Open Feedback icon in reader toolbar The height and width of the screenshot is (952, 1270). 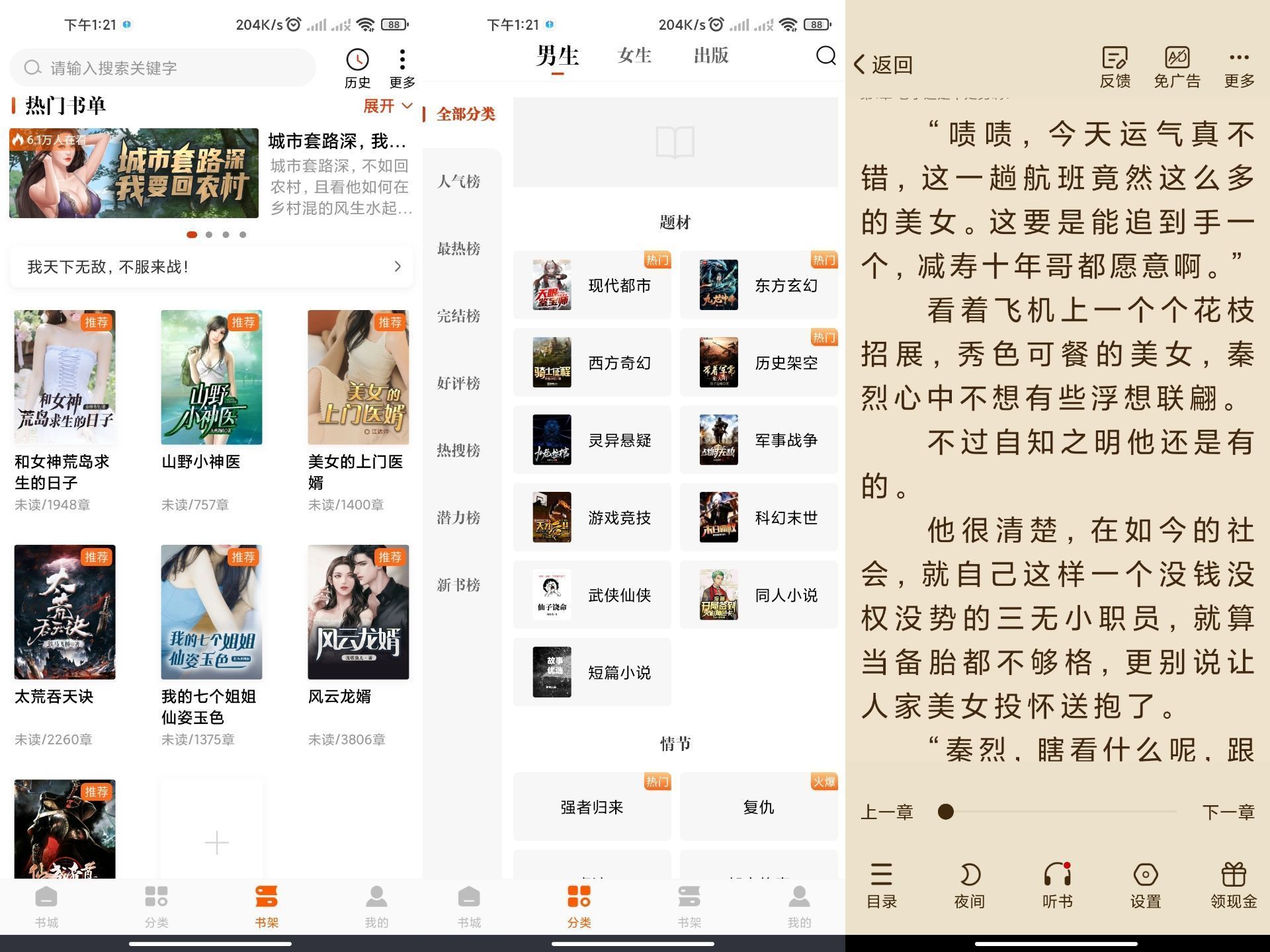tap(1115, 67)
